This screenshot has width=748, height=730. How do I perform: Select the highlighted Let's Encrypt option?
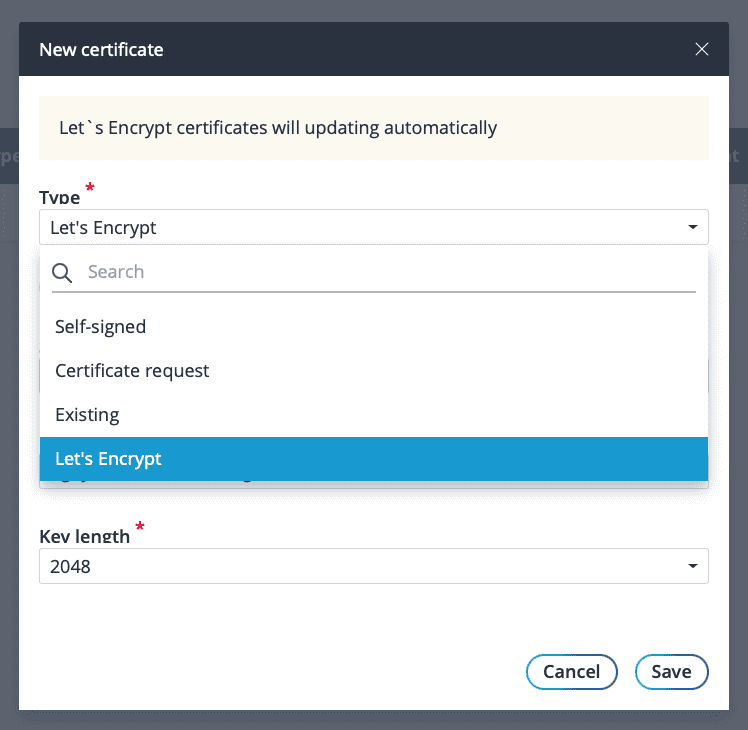click(108, 459)
